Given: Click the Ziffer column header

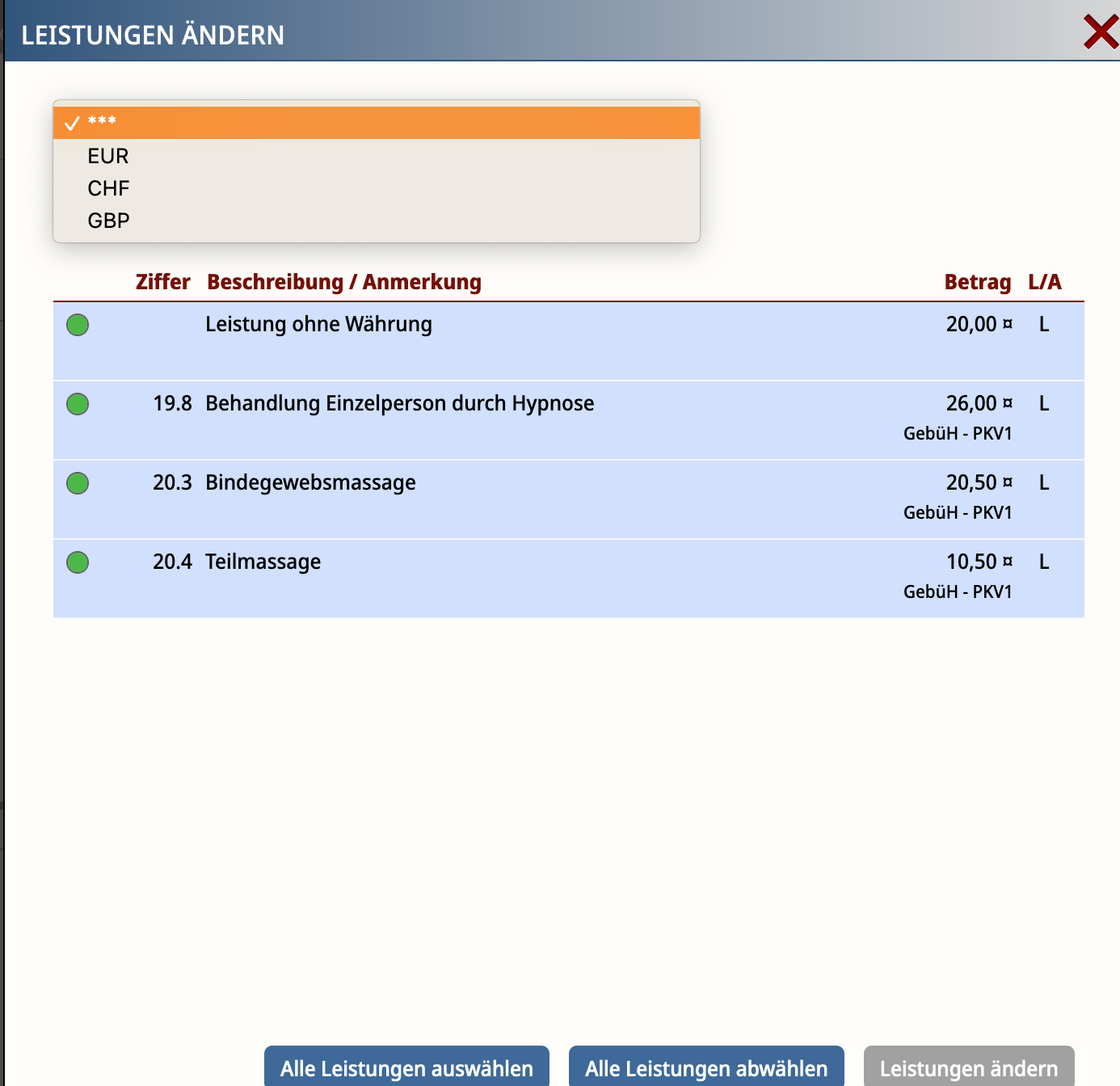Looking at the screenshot, I should point(162,282).
